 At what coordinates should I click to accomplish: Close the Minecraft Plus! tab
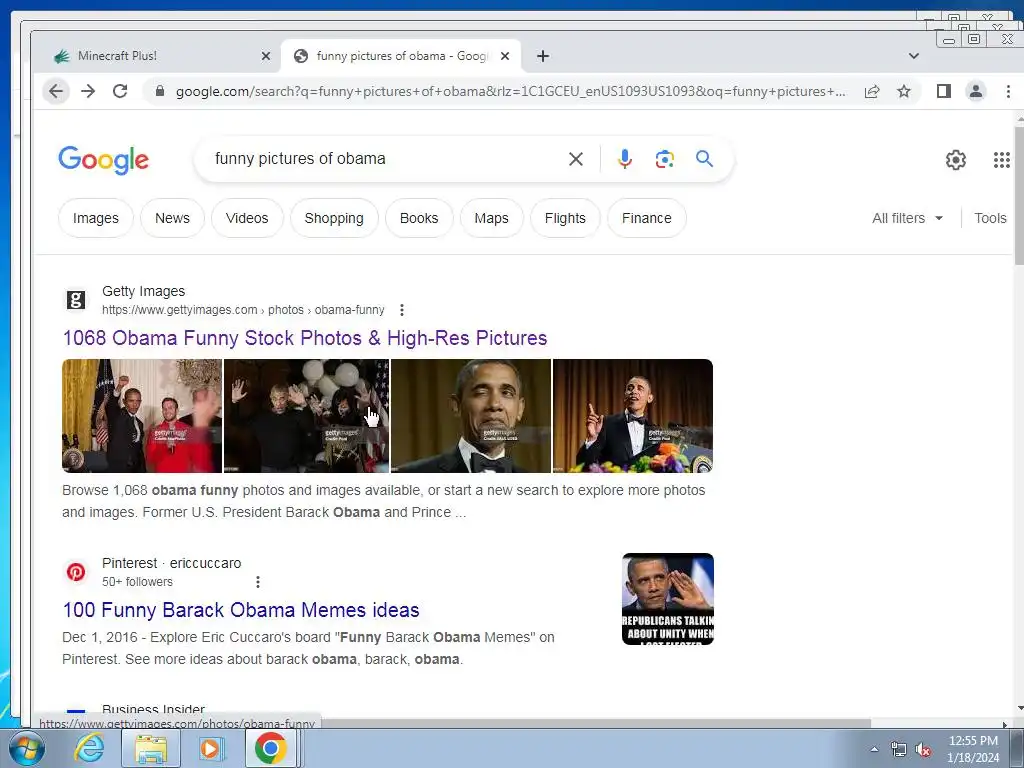pyautogui.click(x=266, y=56)
